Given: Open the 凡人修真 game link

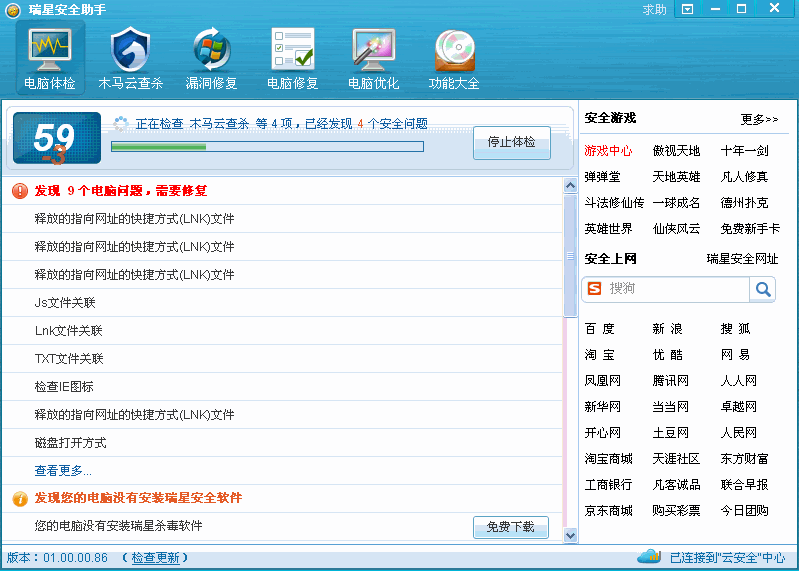Looking at the screenshot, I should point(744,177).
